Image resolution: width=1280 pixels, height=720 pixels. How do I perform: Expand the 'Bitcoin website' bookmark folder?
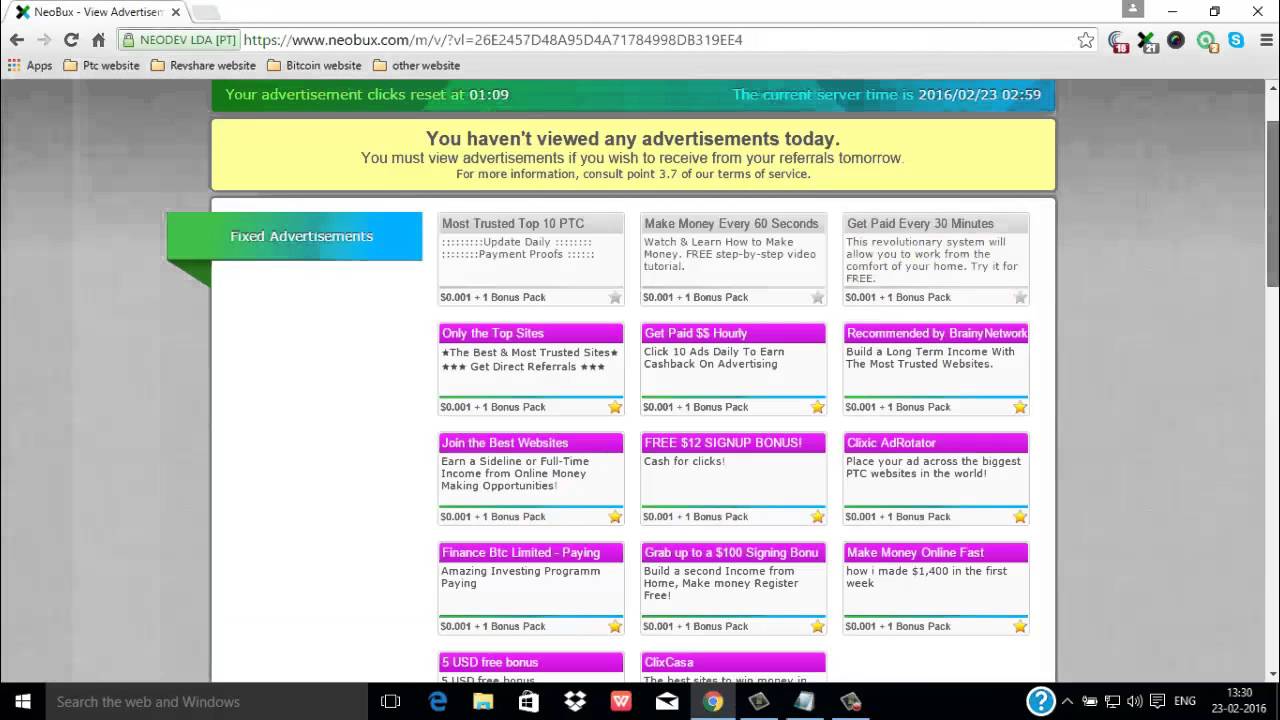[x=314, y=66]
